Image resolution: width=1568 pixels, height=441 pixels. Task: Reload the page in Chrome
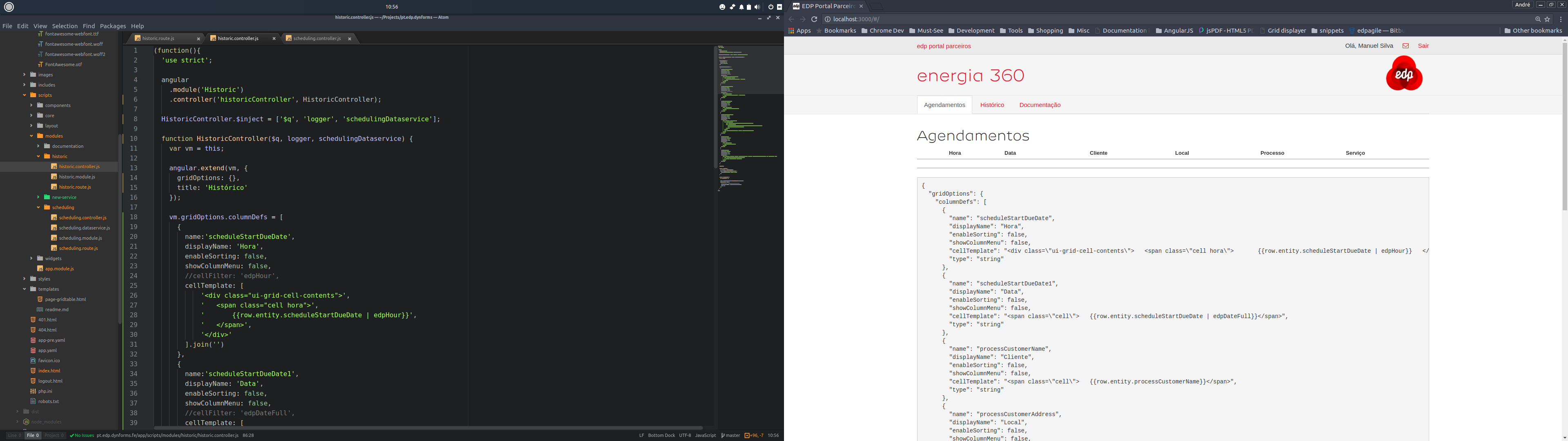[x=814, y=20]
